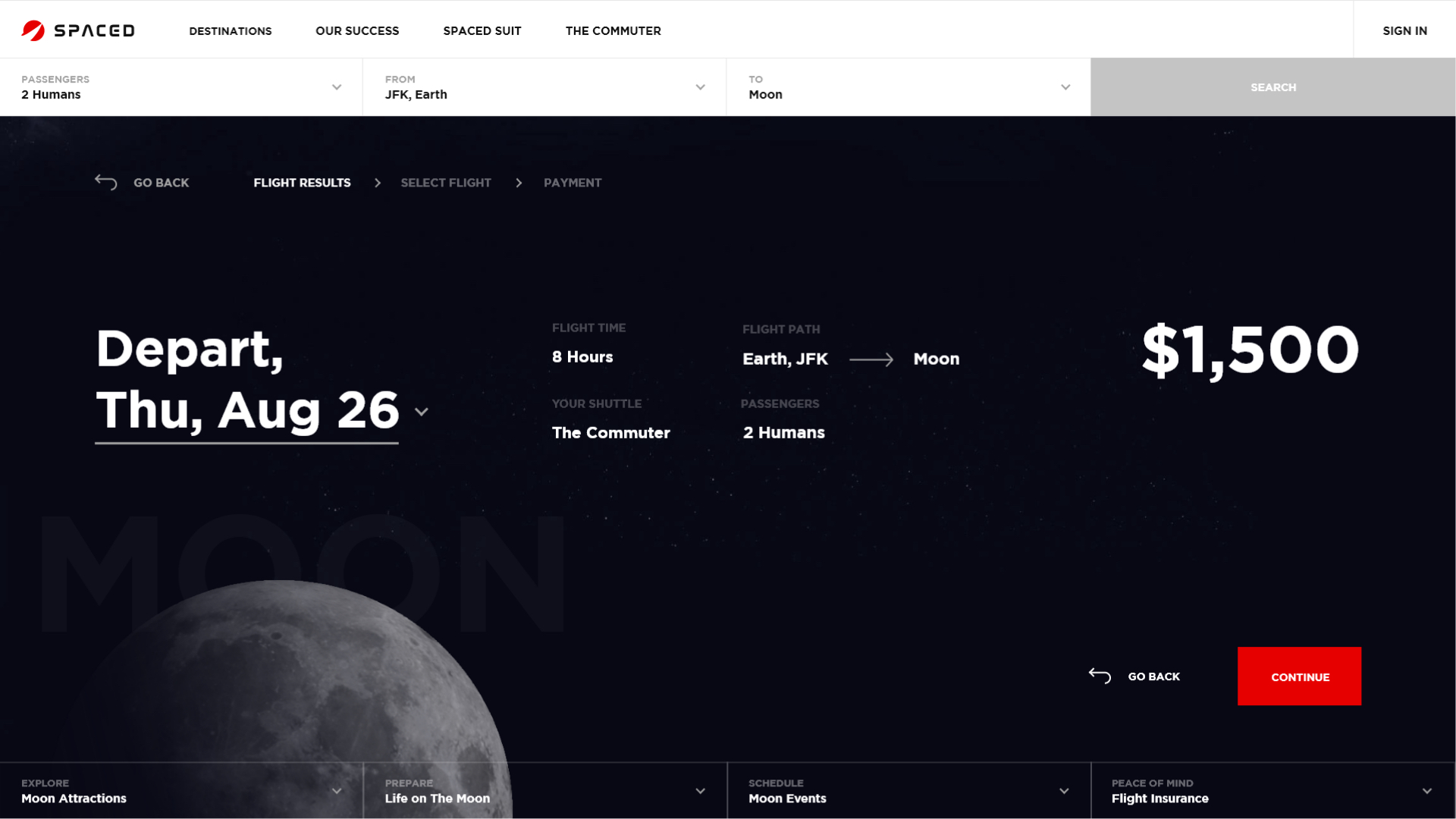
Task: Click the Sign In link
Action: pos(1404,31)
